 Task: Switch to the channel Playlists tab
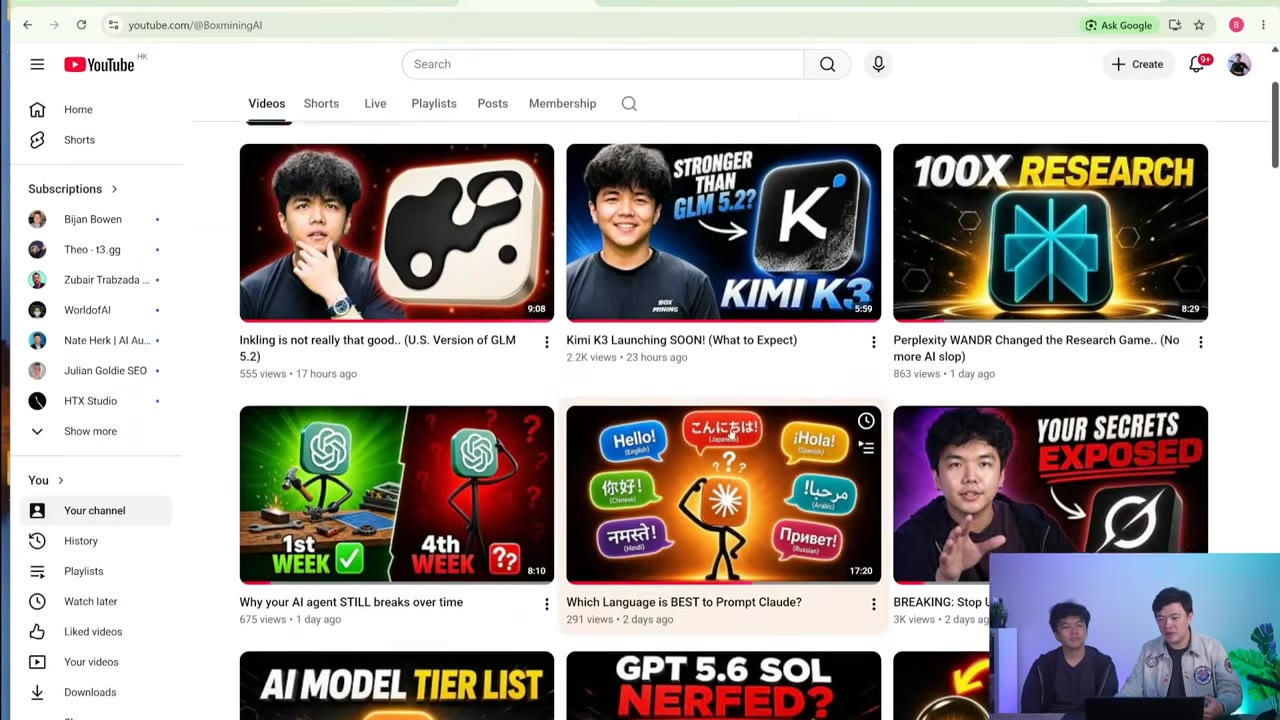(434, 103)
